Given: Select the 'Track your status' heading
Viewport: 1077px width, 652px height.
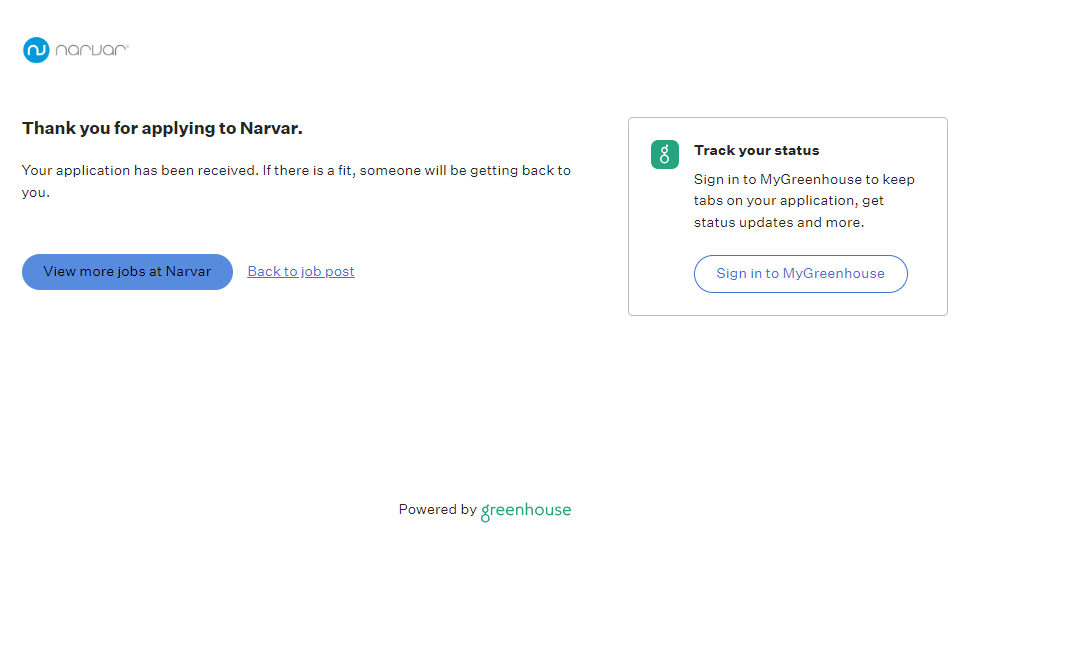Looking at the screenshot, I should tap(756, 150).
